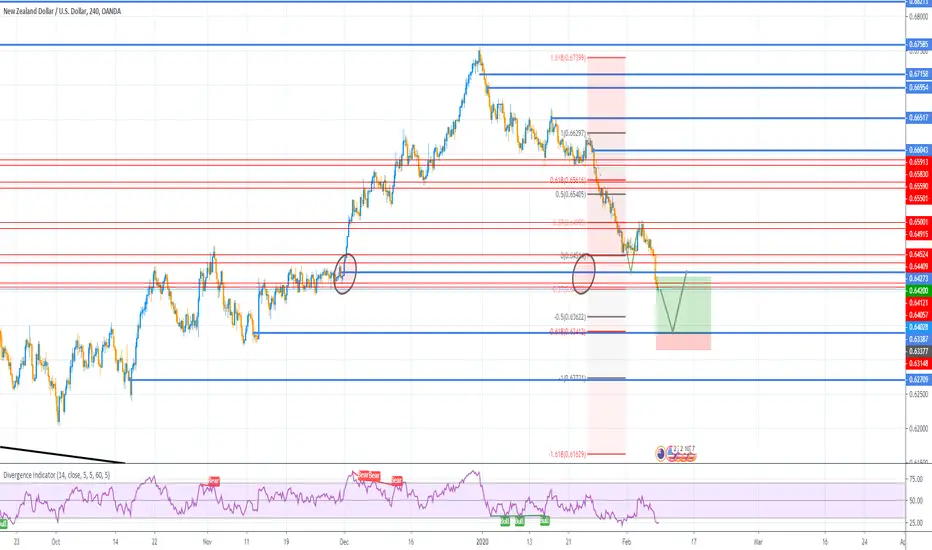The image size is (932, 550).
Task: Select the 0.66954 price axis label
Action: coord(918,87)
